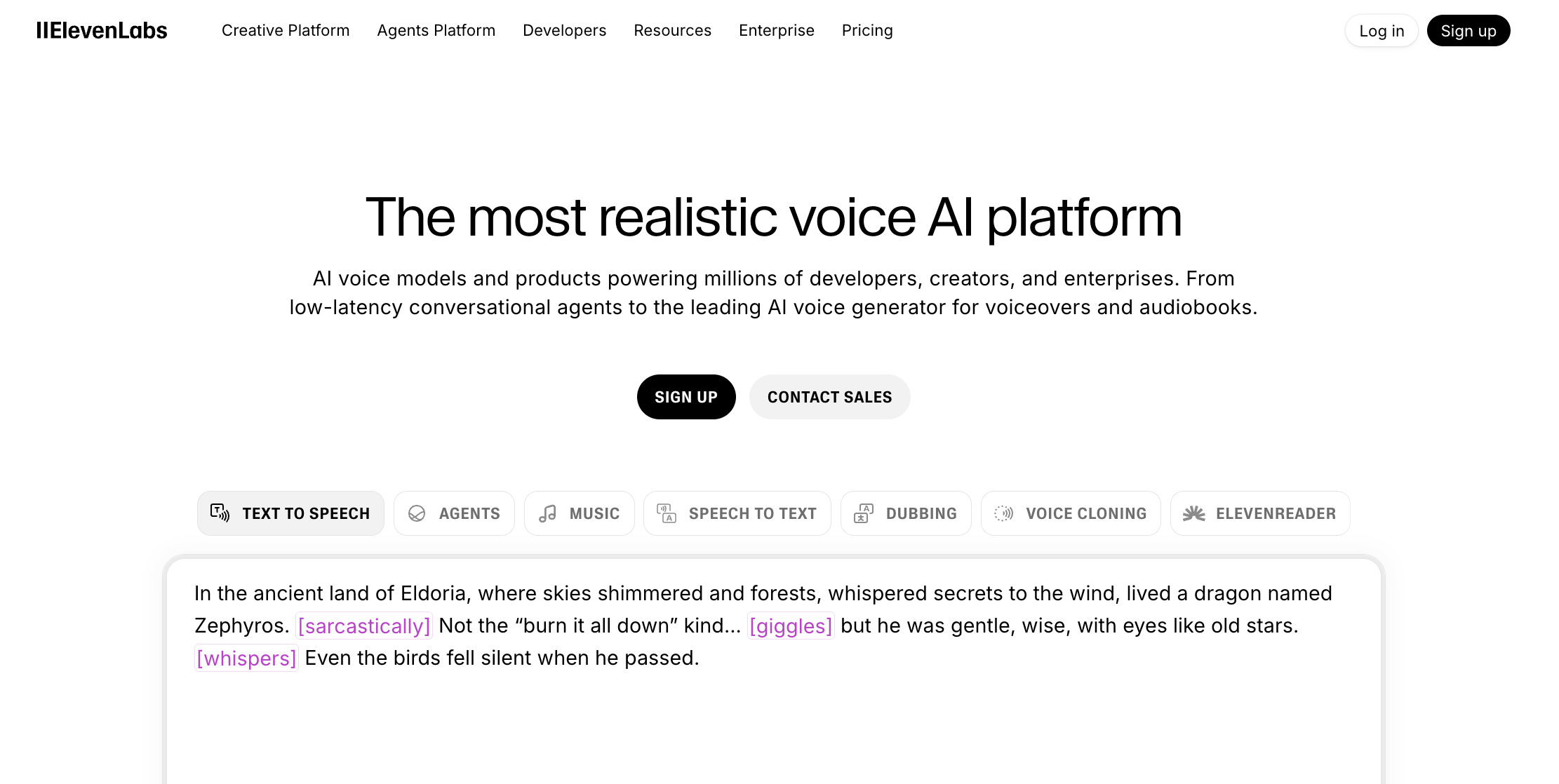Click the Speech to Text transcription icon
This screenshot has width=1559, height=784.
click(667, 513)
